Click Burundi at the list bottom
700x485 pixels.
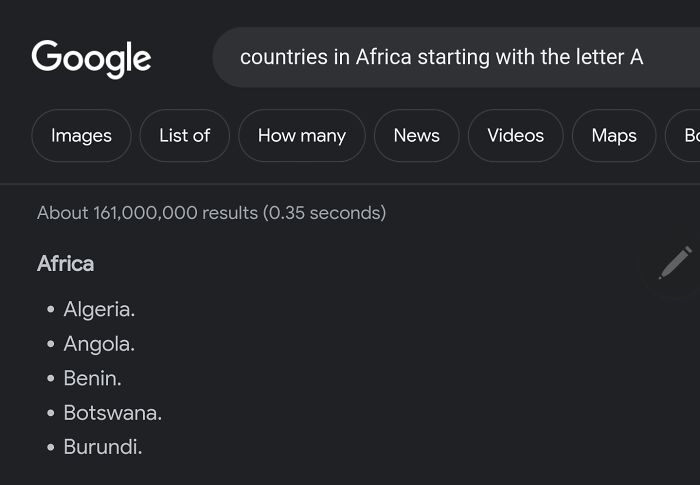click(102, 447)
